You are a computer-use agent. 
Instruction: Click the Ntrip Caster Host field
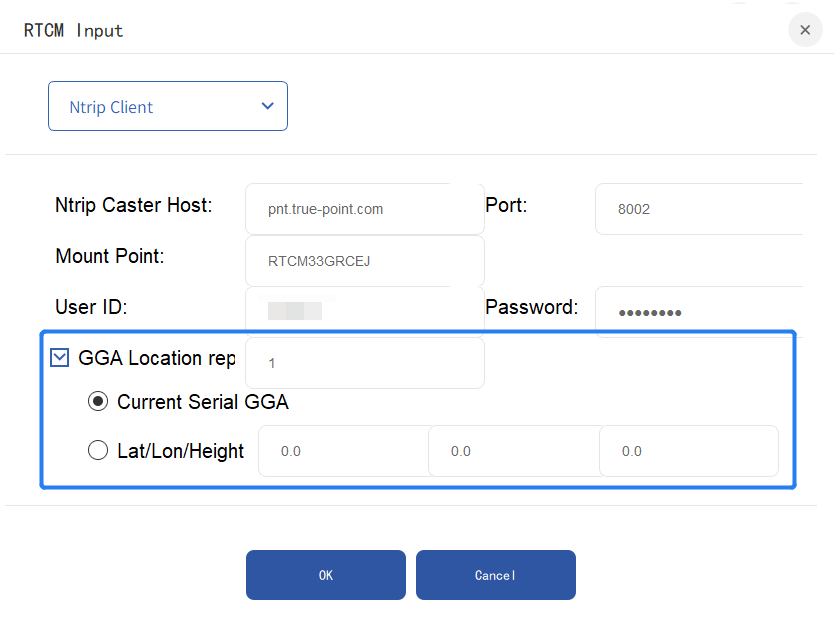tap(364, 209)
